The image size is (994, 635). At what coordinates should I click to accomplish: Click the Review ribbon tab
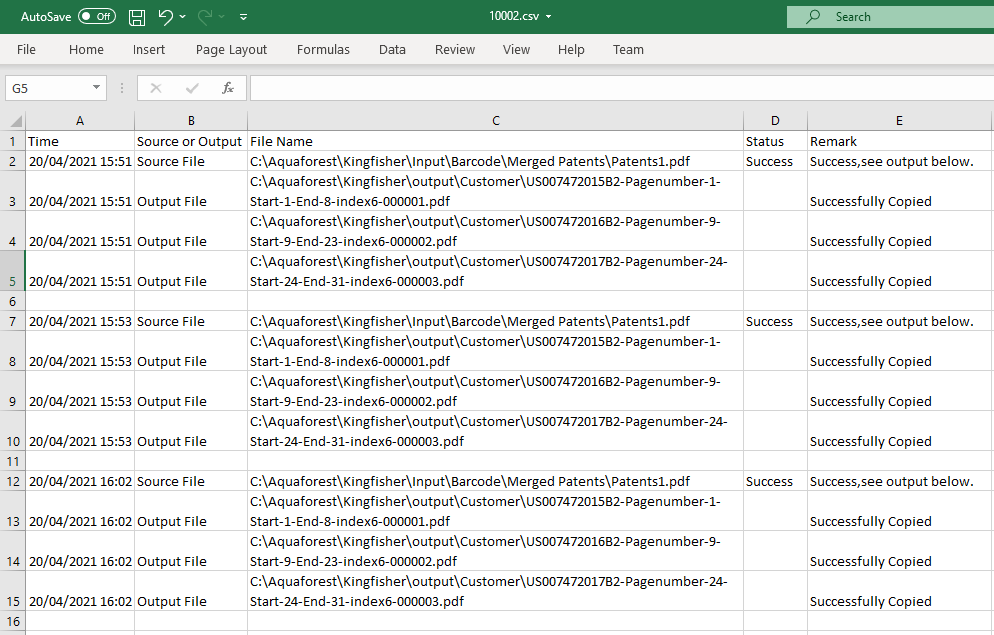pyautogui.click(x=455, y=49)
